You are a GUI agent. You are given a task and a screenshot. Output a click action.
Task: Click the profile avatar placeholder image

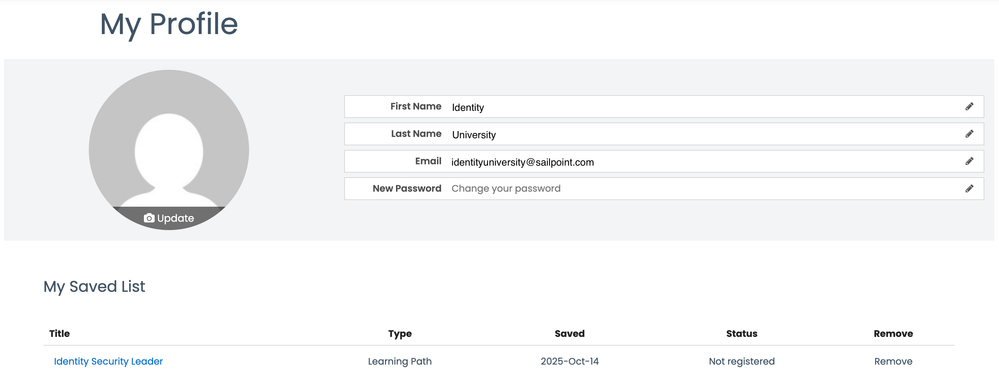(169, 150)
